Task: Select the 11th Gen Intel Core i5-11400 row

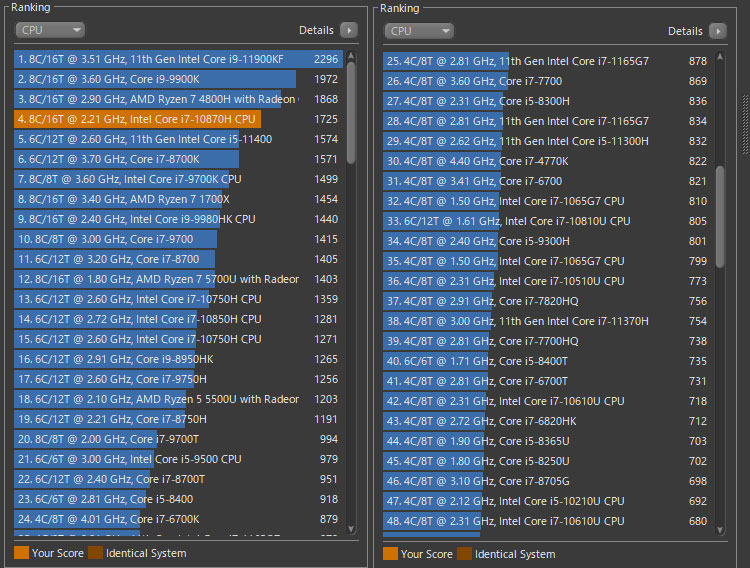Action: [x=178, y=139]
